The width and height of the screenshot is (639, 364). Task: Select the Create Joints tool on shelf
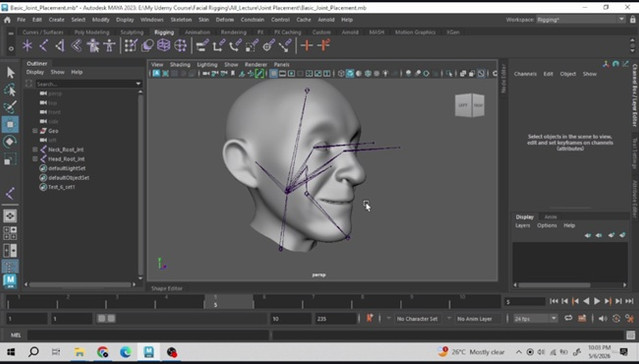click(x=44, y=45)
